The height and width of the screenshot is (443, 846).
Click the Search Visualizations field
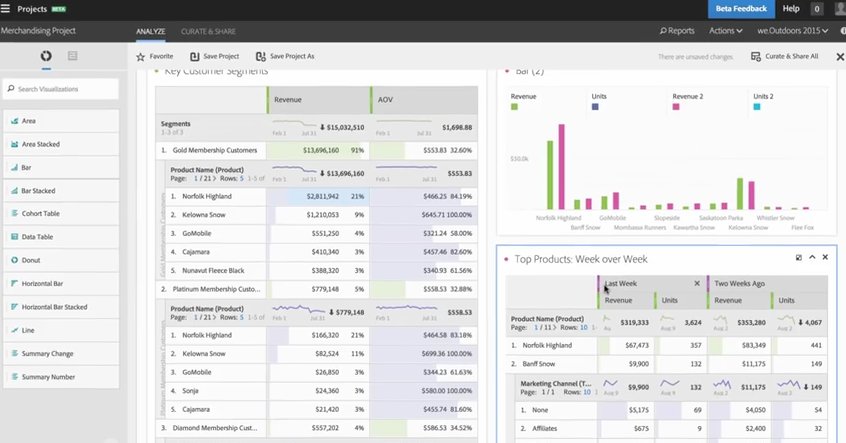(x=61, y=89)
